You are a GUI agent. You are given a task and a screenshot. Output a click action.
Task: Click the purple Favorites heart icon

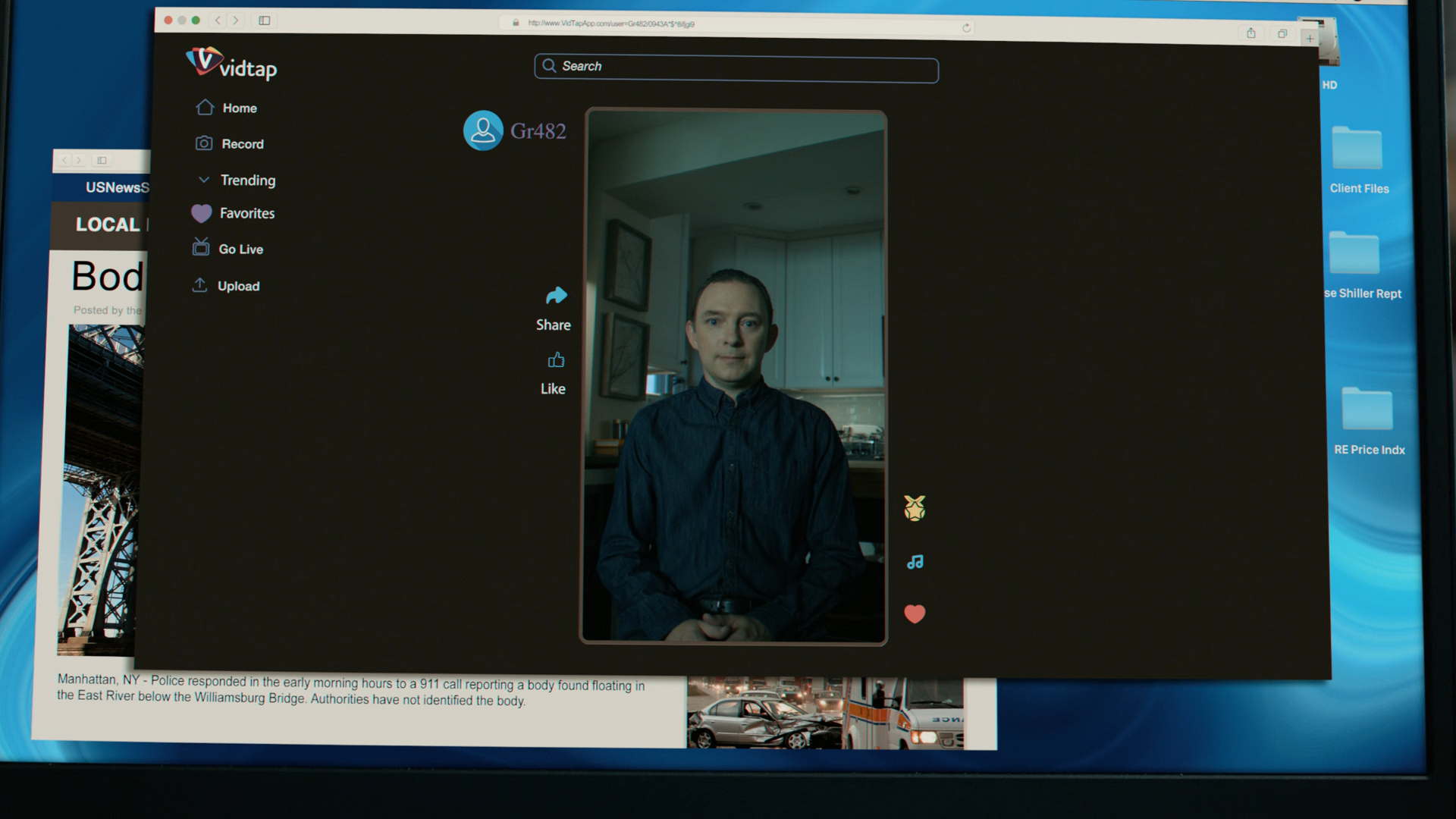tap(201, 214)
